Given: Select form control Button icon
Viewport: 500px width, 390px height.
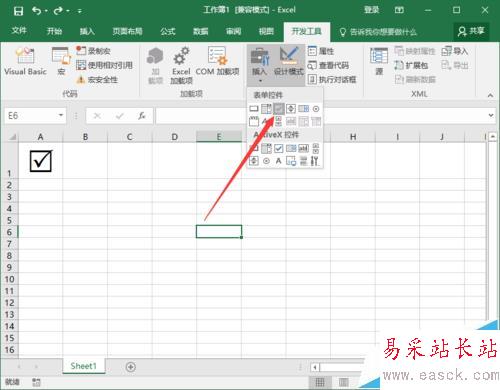Looking at the screenshot, I should [254, 109].
